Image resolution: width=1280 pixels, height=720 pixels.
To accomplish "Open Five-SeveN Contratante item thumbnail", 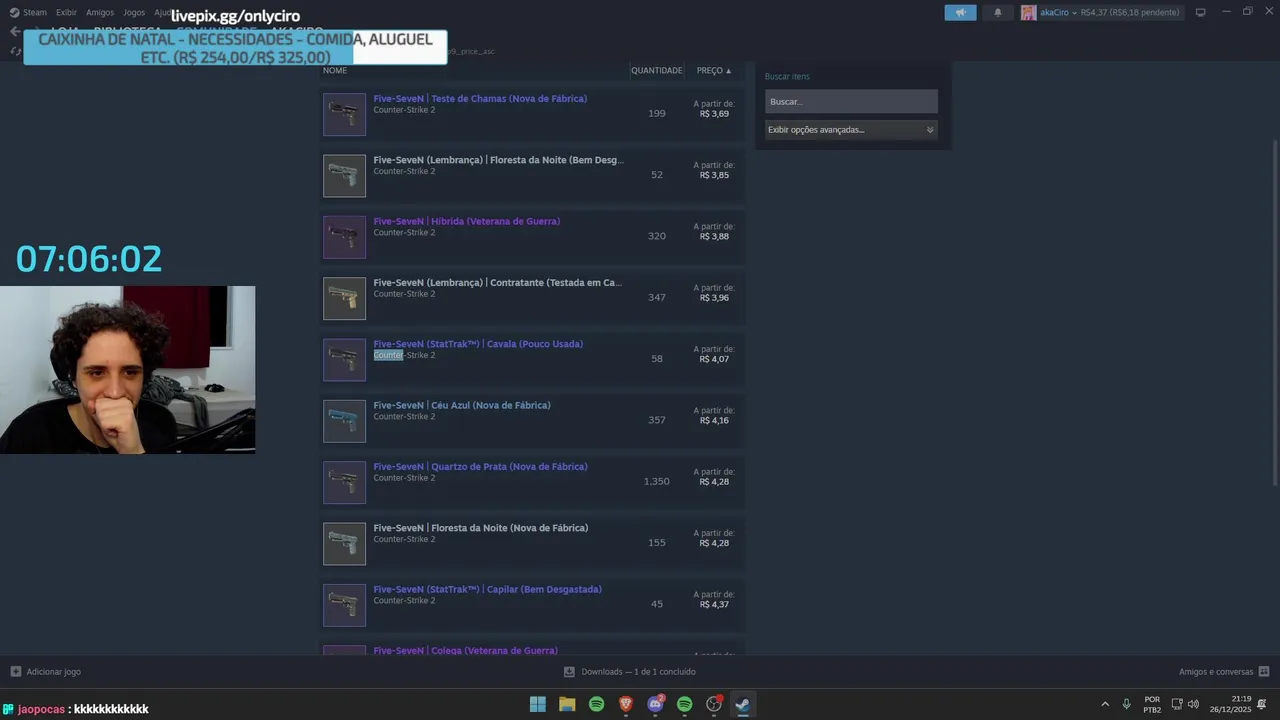I will pyautogui.click(x=344, y=298).
